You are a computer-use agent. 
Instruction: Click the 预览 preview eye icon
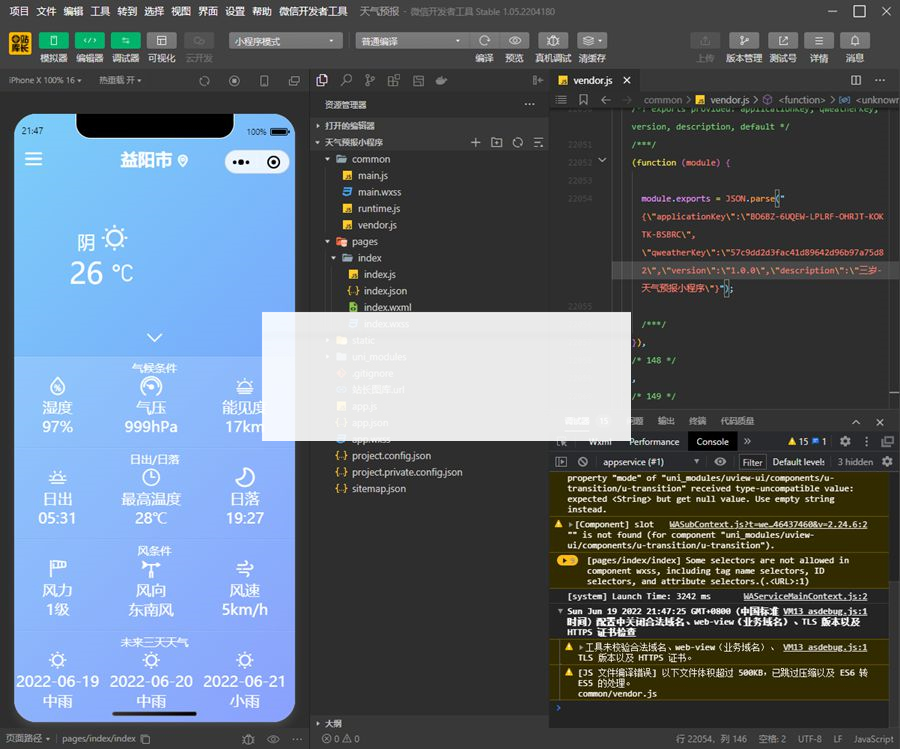tap(514, 41)
